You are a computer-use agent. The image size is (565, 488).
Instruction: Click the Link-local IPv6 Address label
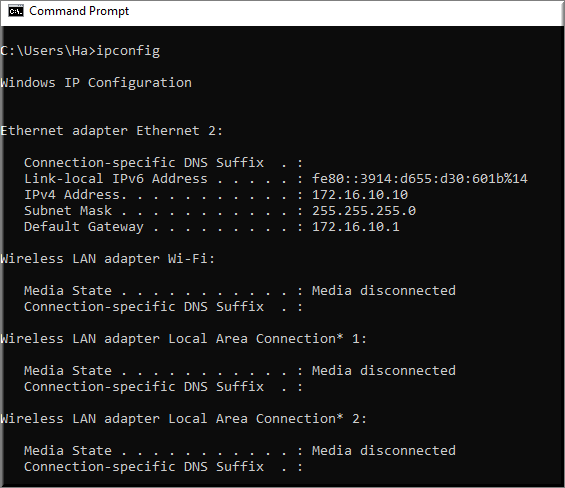click(116, 179)
